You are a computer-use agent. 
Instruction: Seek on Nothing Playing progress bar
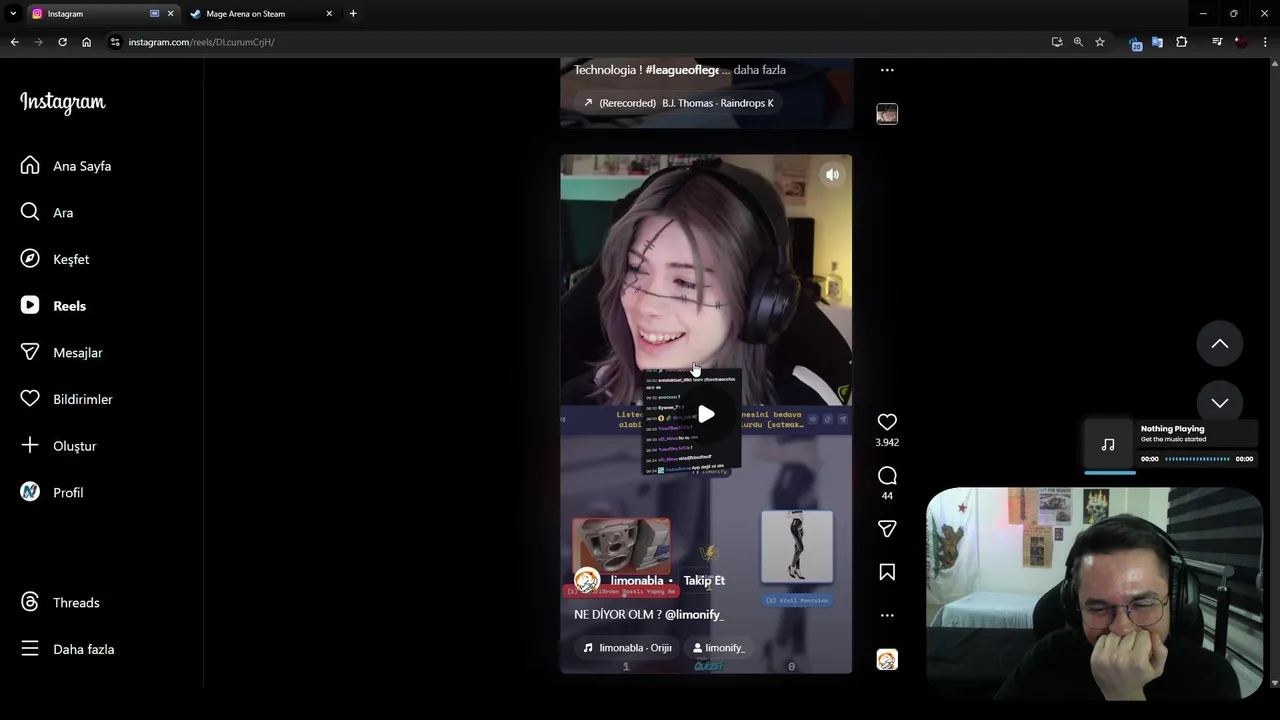(x=1197, y=459)
